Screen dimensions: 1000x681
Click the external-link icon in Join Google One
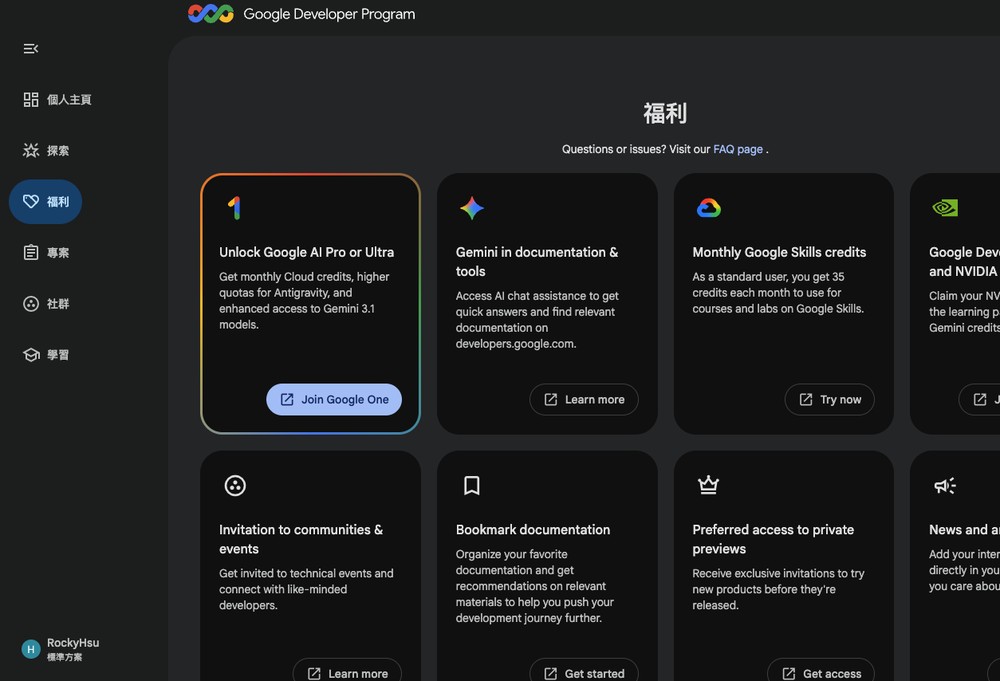pyautogui.click(x=287, y=399)
